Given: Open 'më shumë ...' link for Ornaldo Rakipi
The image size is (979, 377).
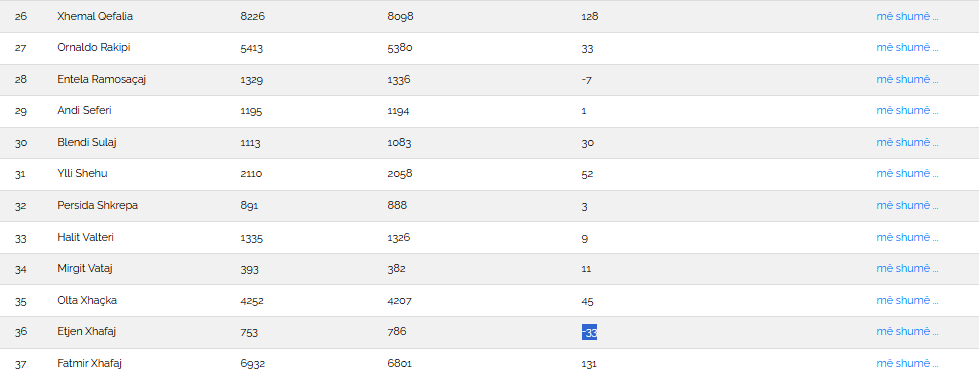Looking at the screenshot, I should [x=907, y=48].
